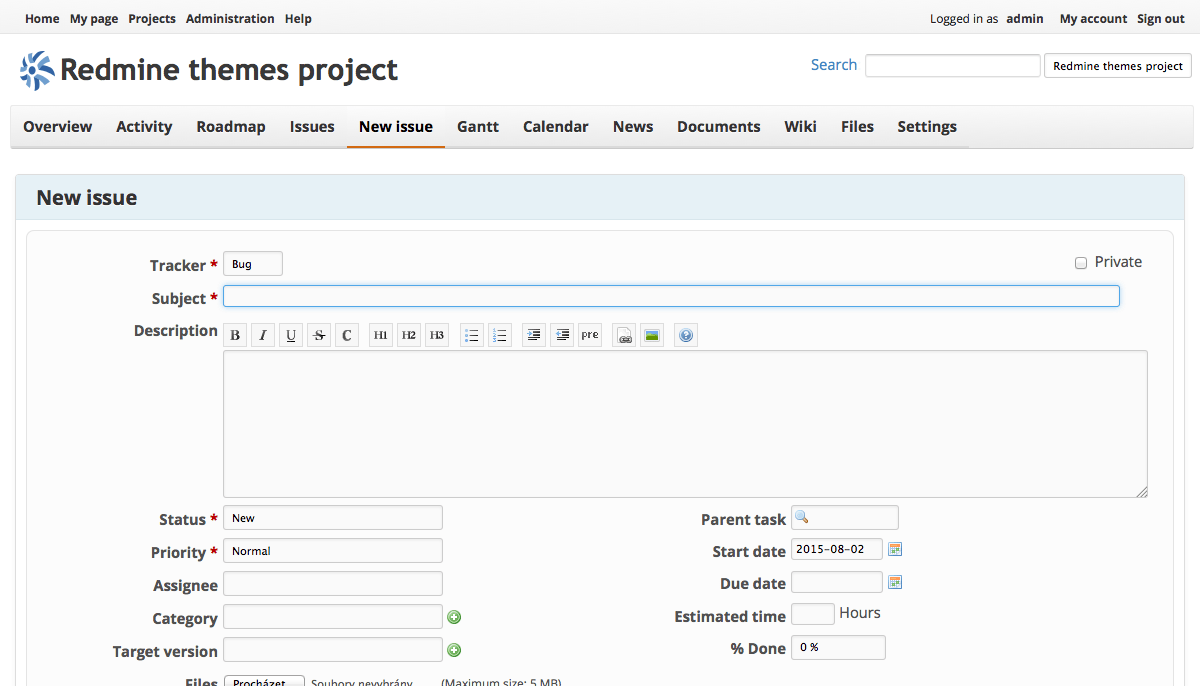This screenshot has height=686, width=1200.
Task: Insert Heading 3 with H3 button
Action: [x=437, y=335]
